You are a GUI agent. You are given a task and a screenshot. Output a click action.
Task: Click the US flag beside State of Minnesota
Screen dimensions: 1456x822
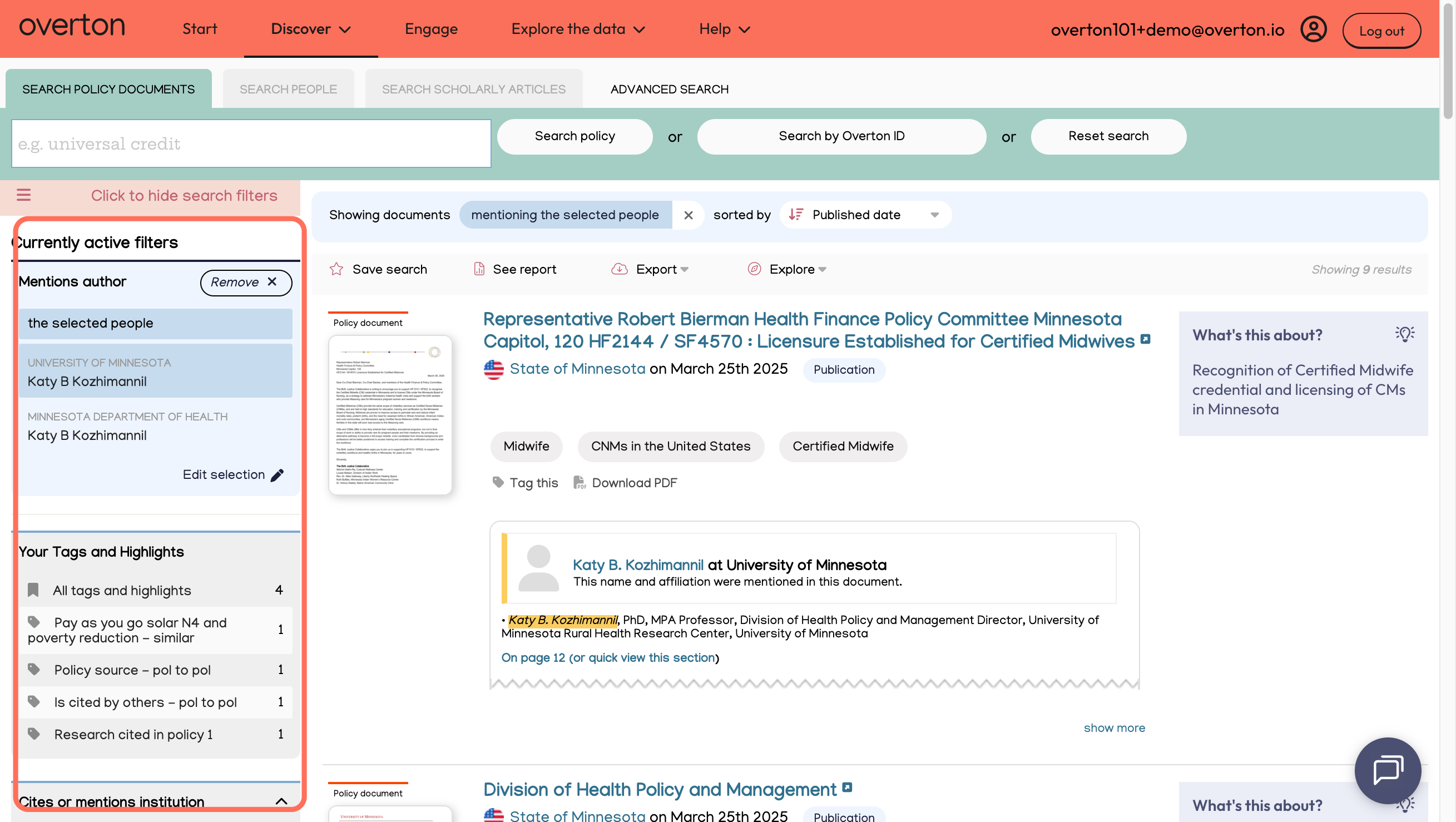(493, 369)
